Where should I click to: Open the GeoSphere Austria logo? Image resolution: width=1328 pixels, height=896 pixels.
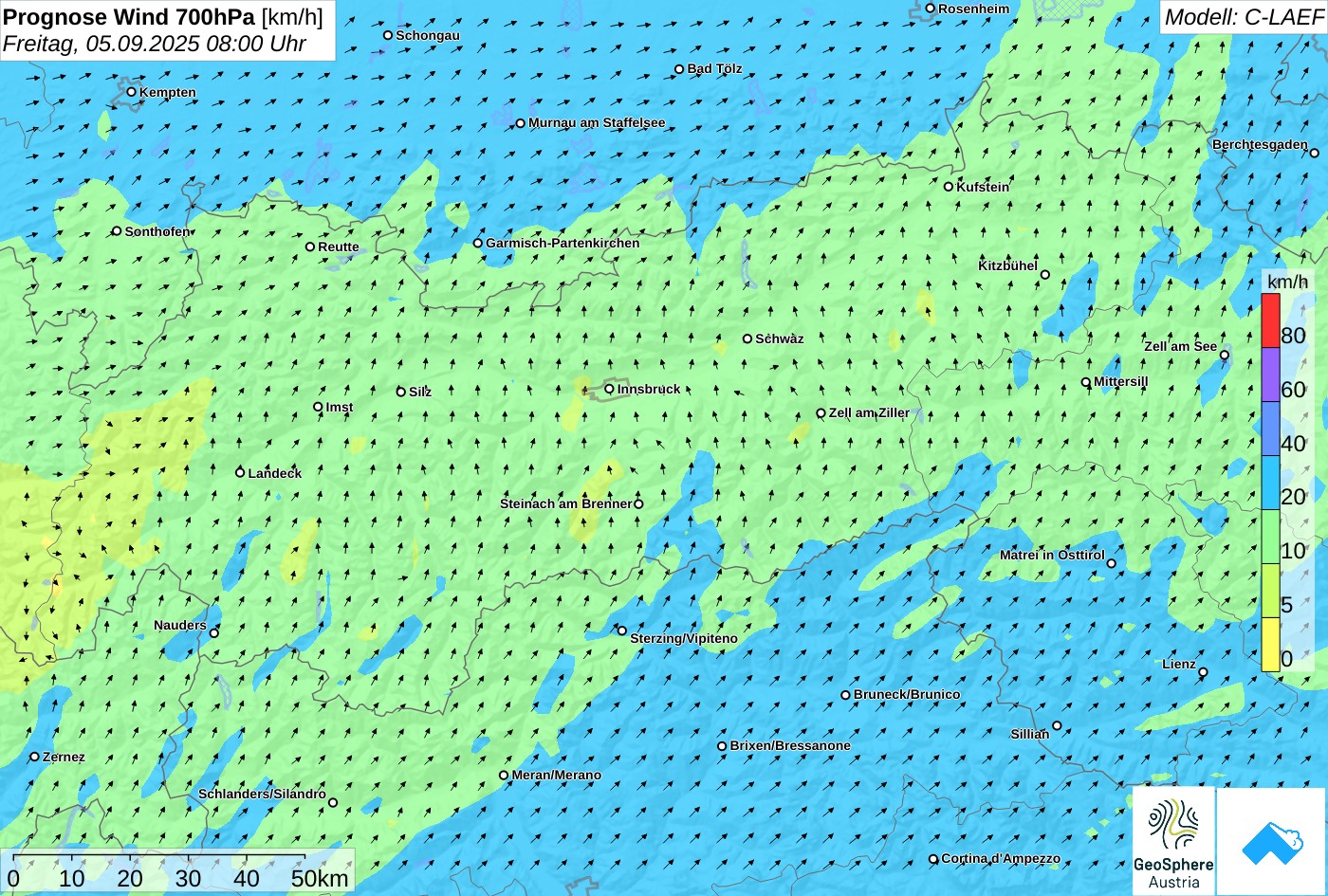pyautogui.click(x=1173, y=841)
